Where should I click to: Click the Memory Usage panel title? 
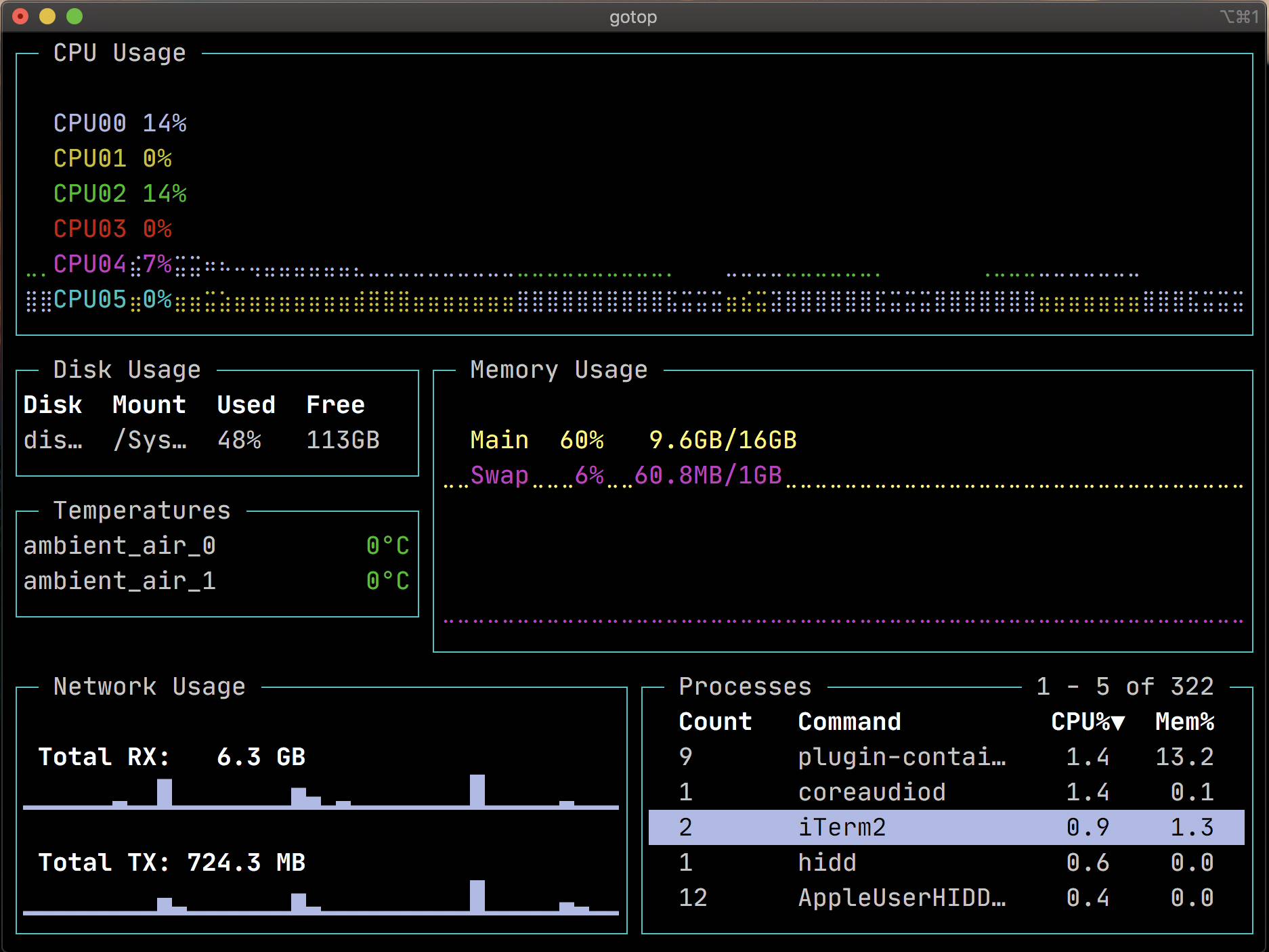[x=559, y=370]
